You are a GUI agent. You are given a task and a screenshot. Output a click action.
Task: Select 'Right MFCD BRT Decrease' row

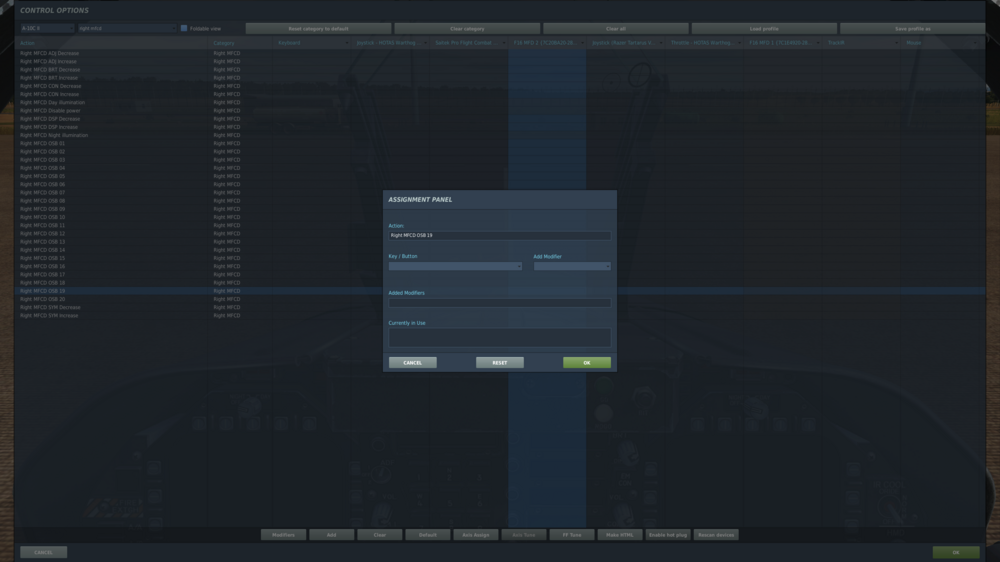pos(500,70)
